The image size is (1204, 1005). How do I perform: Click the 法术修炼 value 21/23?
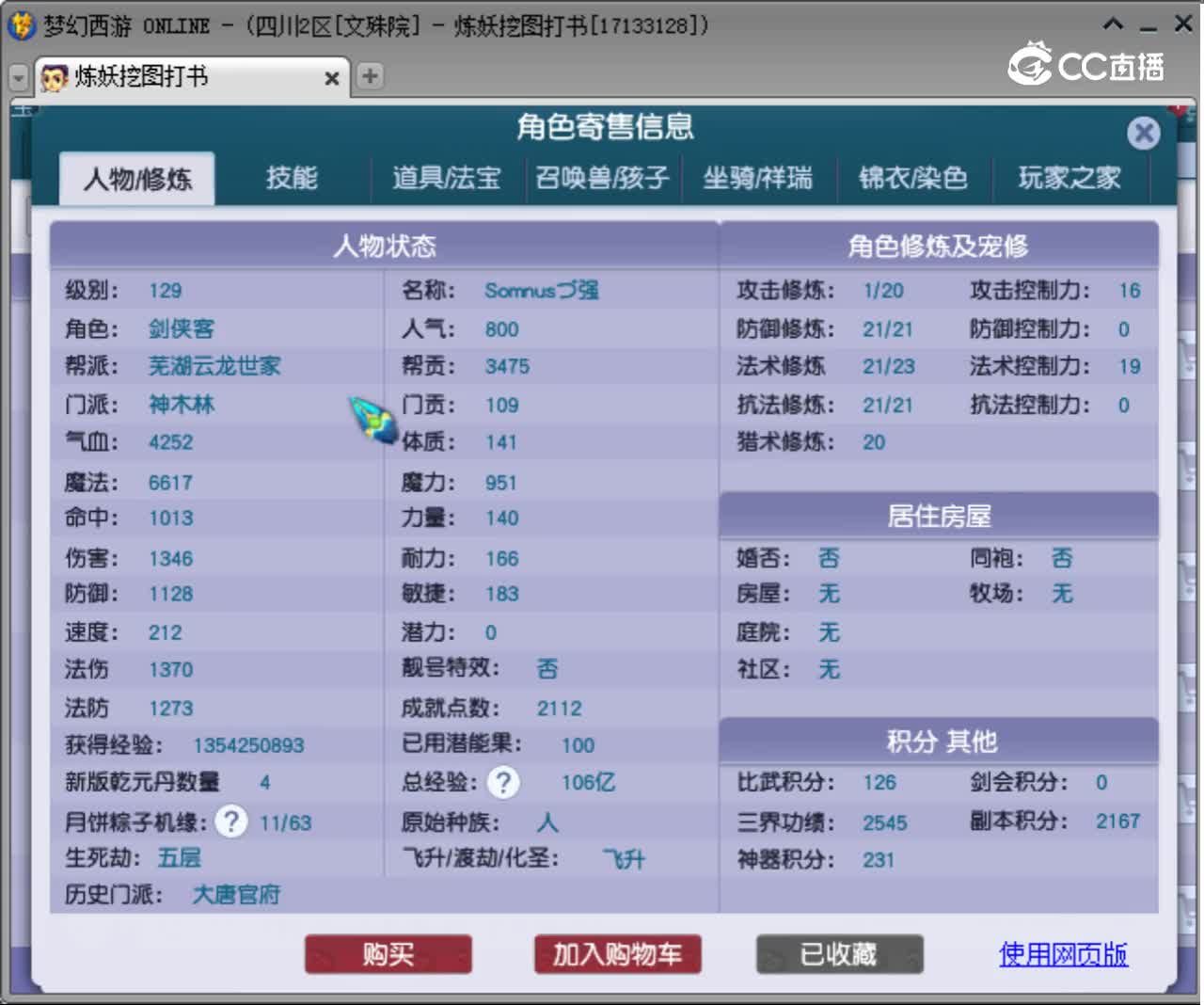click(889, 366)
